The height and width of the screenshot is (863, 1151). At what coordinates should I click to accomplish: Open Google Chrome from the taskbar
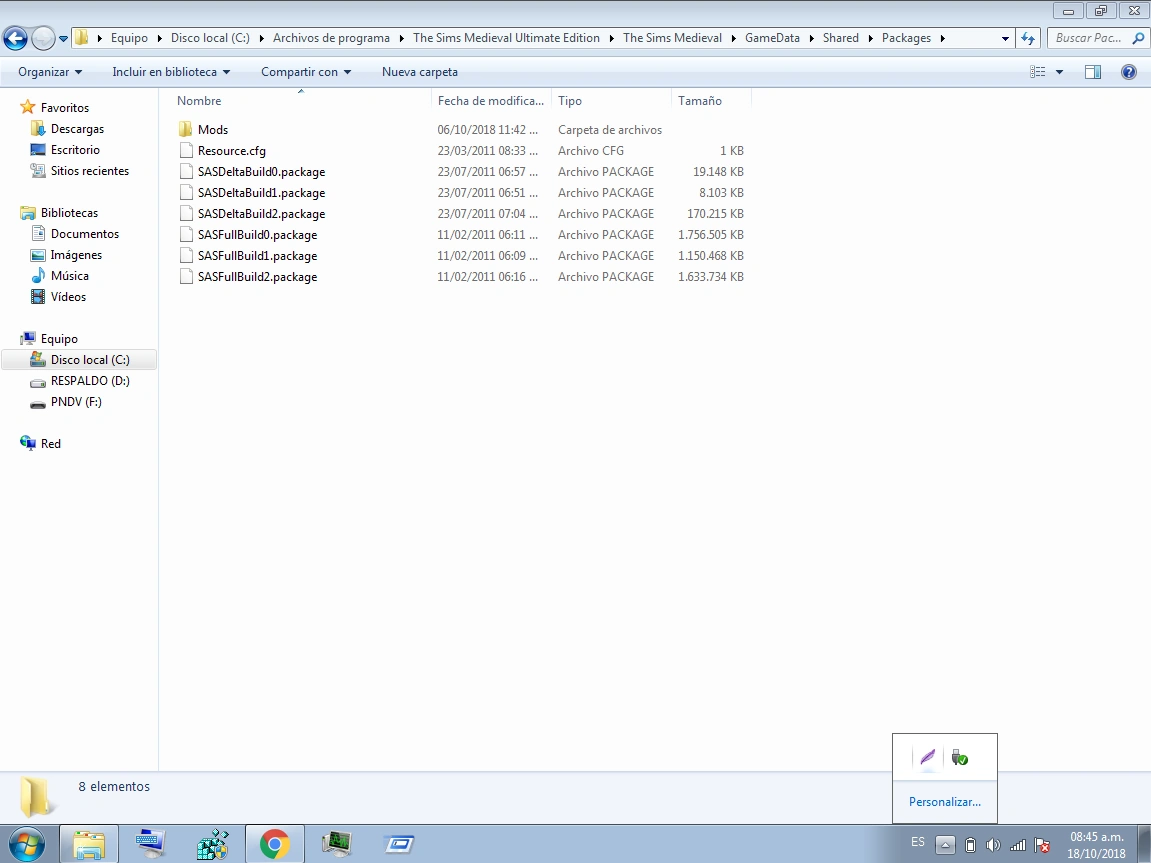point(274,844)
